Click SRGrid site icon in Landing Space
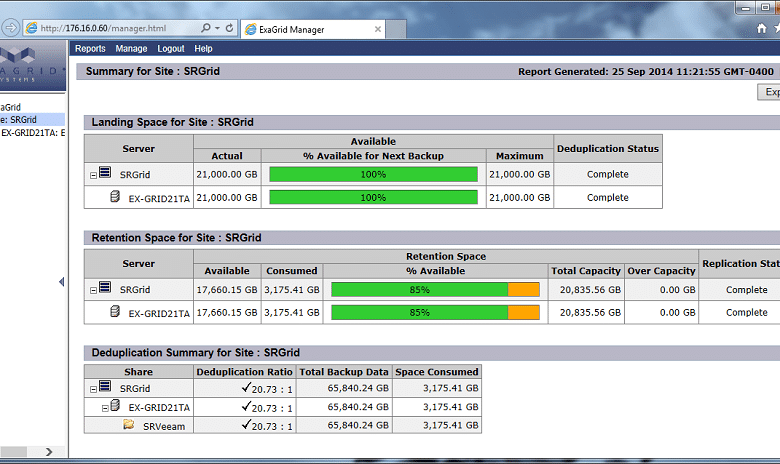Screen dimensions: 780x464 [x=105, y=173]
